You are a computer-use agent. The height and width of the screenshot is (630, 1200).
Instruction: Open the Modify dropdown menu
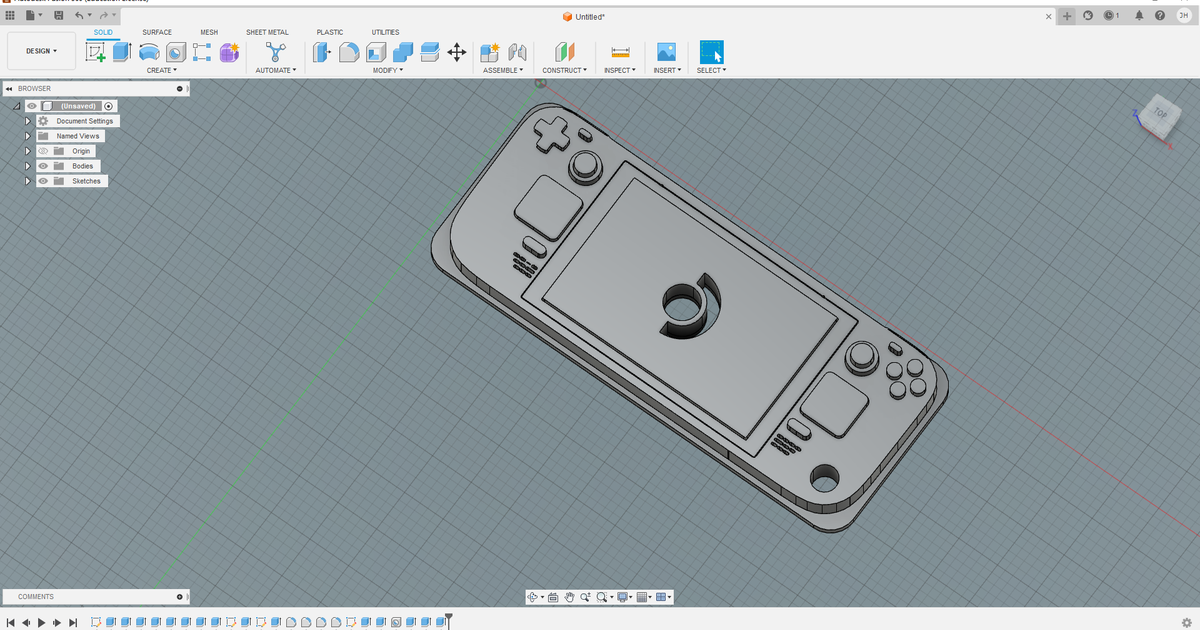(x=388, y=70)
